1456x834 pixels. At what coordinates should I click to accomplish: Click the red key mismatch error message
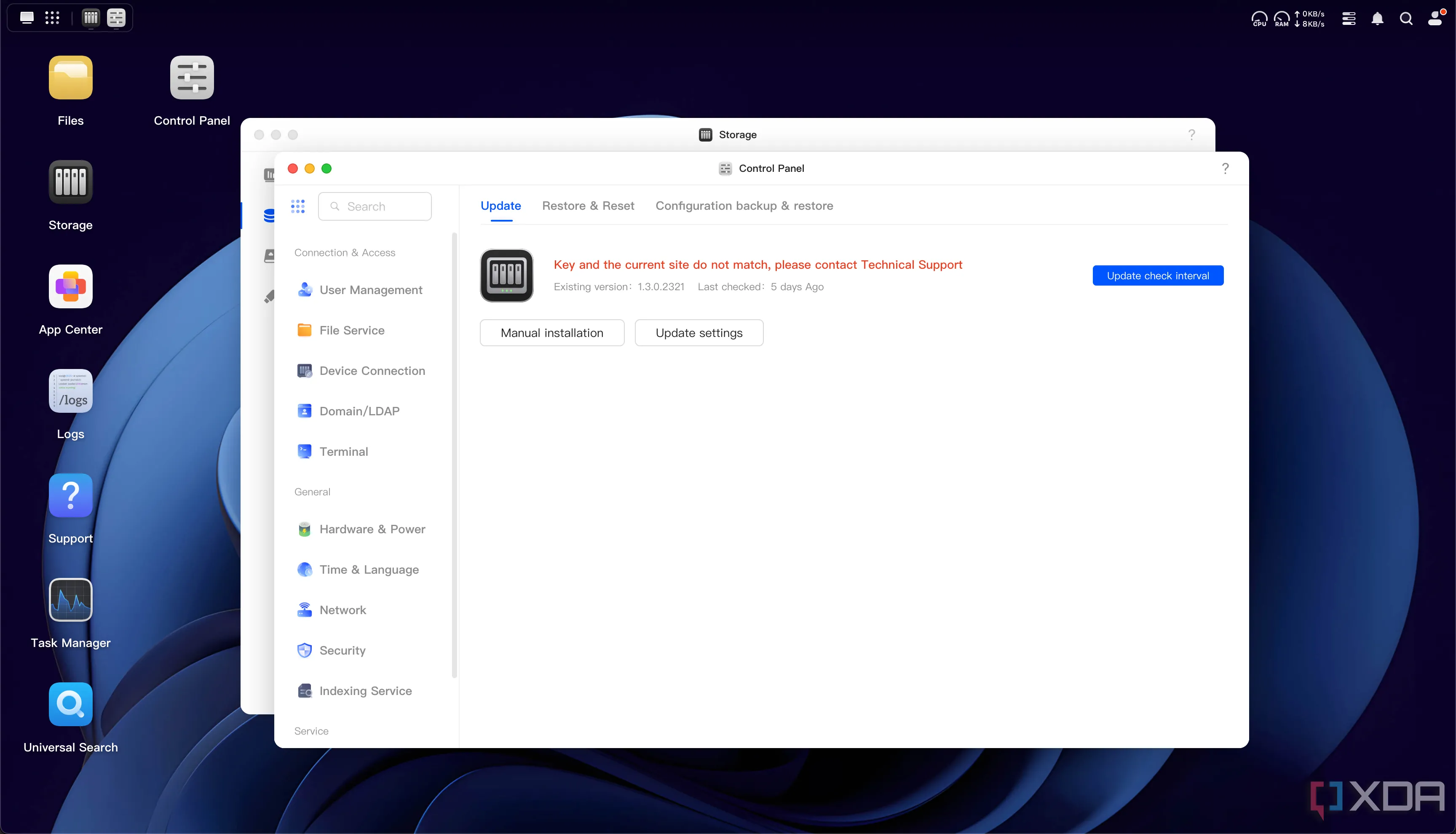click(x=758, y=265)
